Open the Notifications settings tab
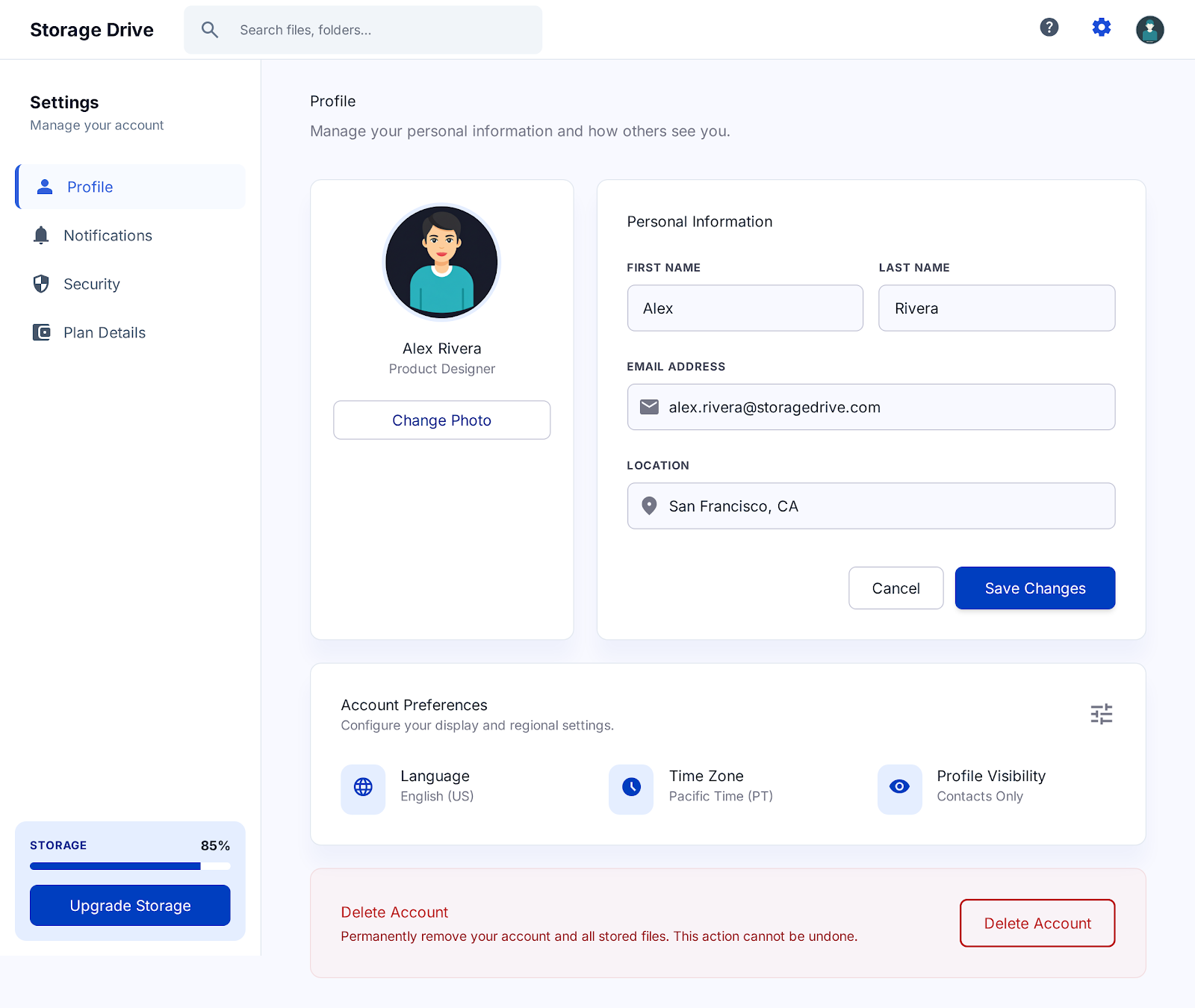 (x=131, y=235)
